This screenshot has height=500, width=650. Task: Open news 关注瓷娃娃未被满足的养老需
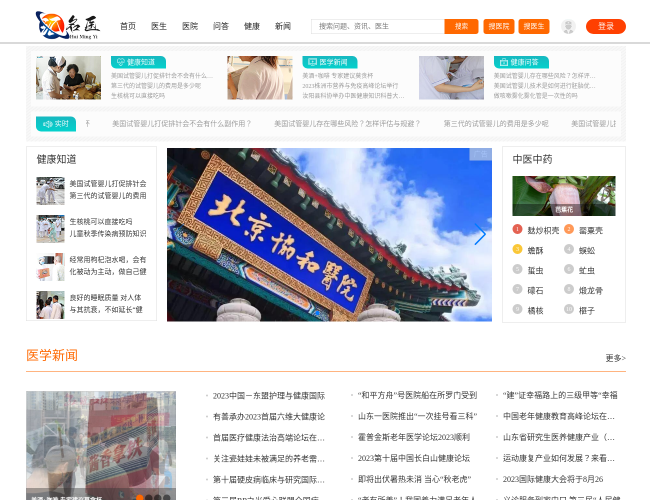pos(269,458)
